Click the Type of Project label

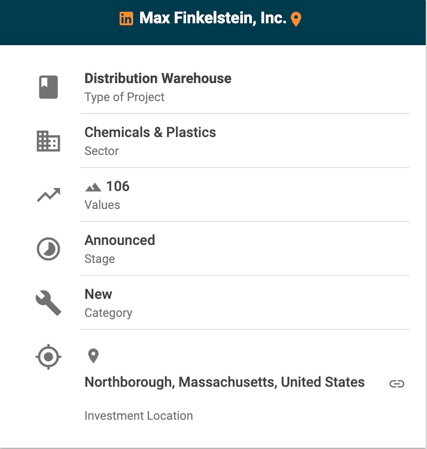point(124,97)
